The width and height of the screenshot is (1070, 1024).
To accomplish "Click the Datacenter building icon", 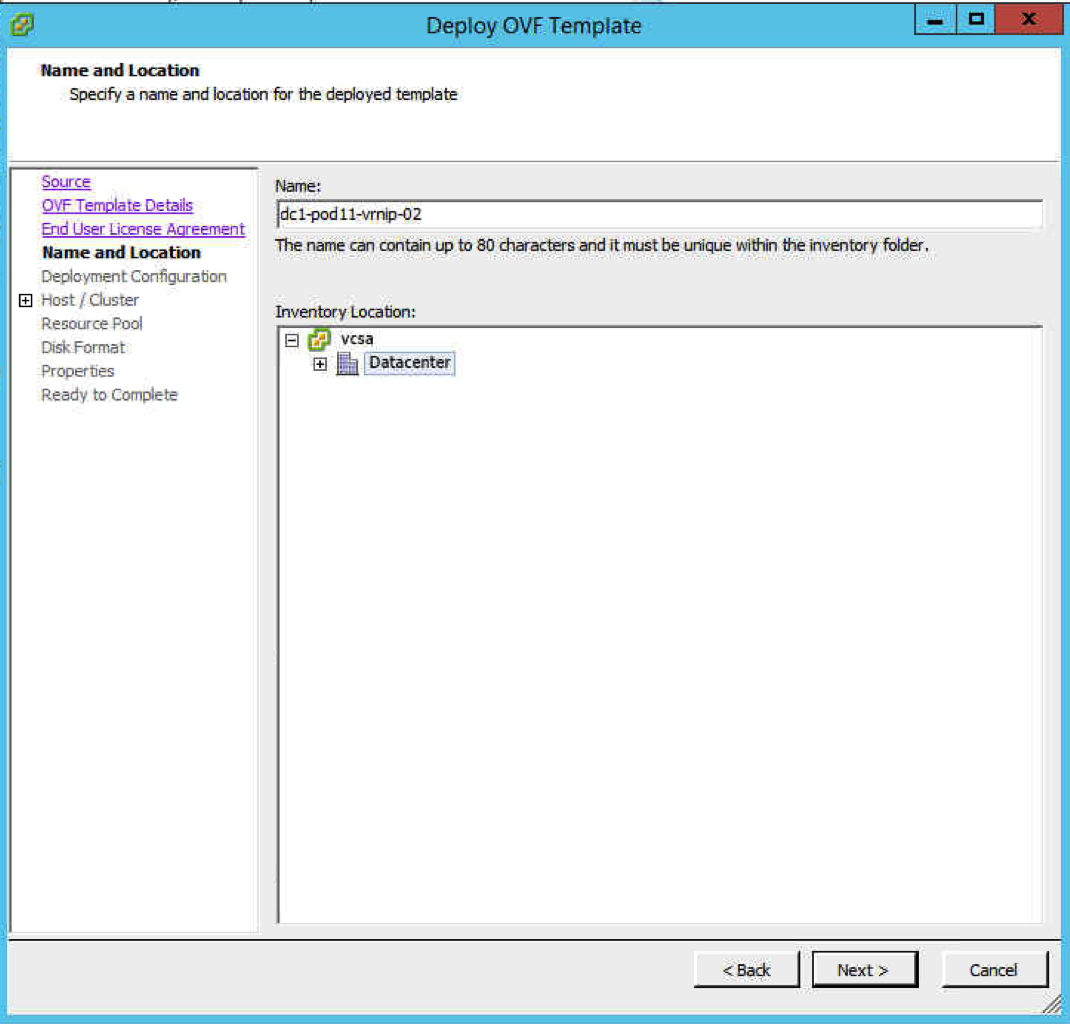I will tap(347, 364).
